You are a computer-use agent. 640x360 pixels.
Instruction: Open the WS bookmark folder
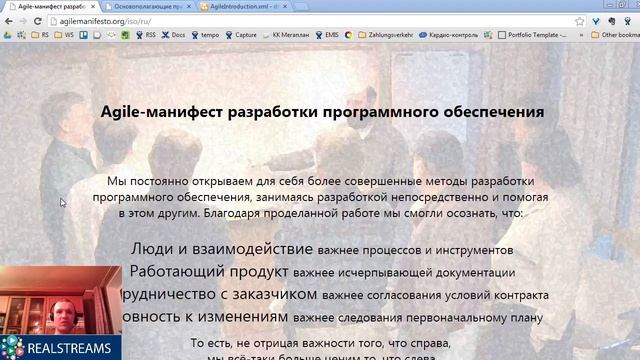64,36
